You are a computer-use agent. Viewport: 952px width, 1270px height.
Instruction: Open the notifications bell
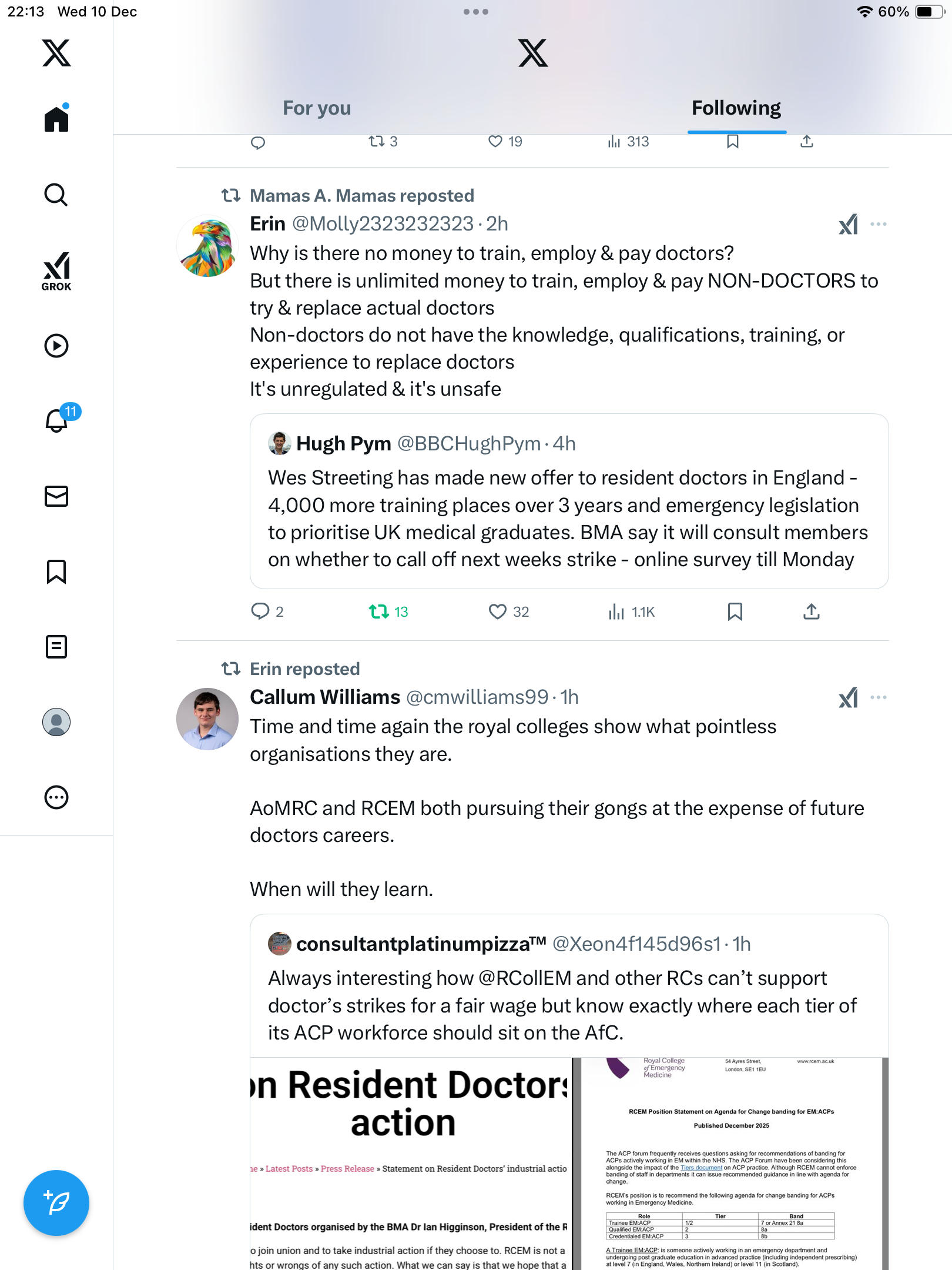(x=57, y=420)
